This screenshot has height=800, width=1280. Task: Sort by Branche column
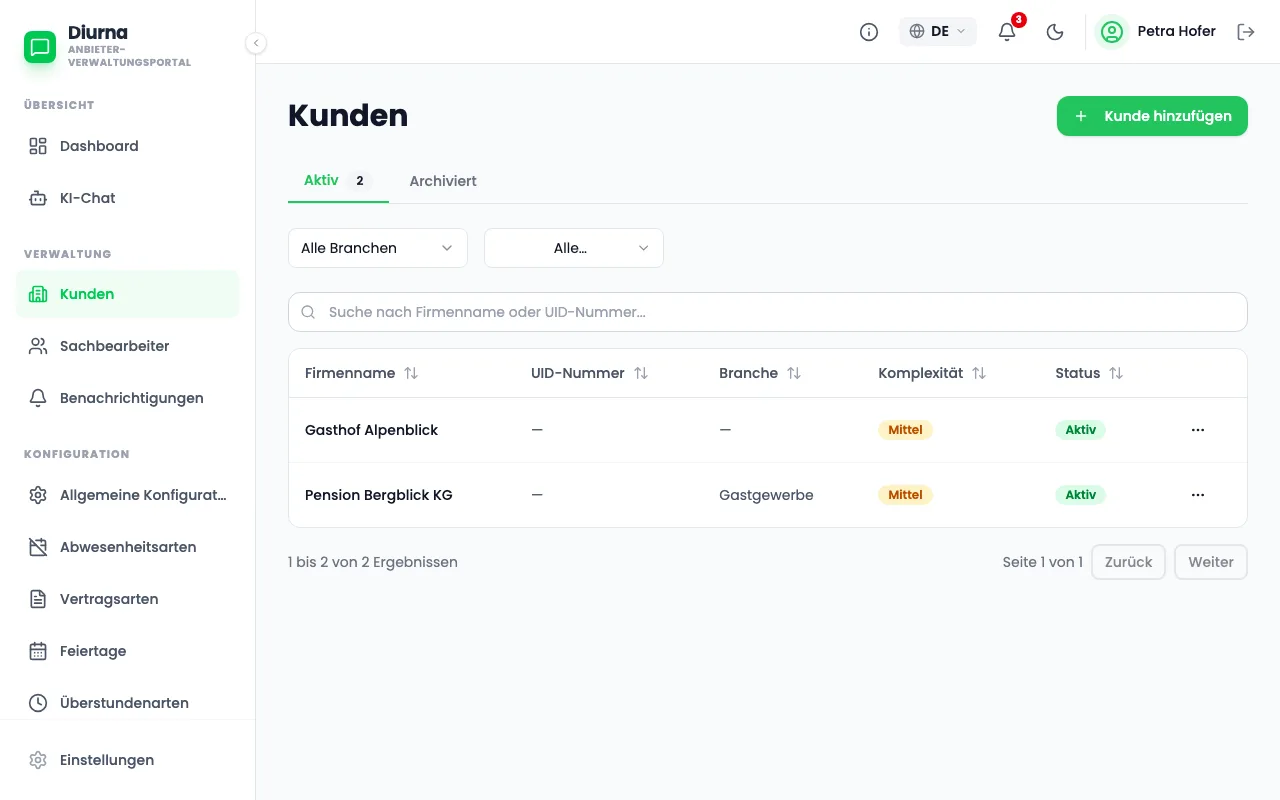pyautogui.click(x=760, y=373)
